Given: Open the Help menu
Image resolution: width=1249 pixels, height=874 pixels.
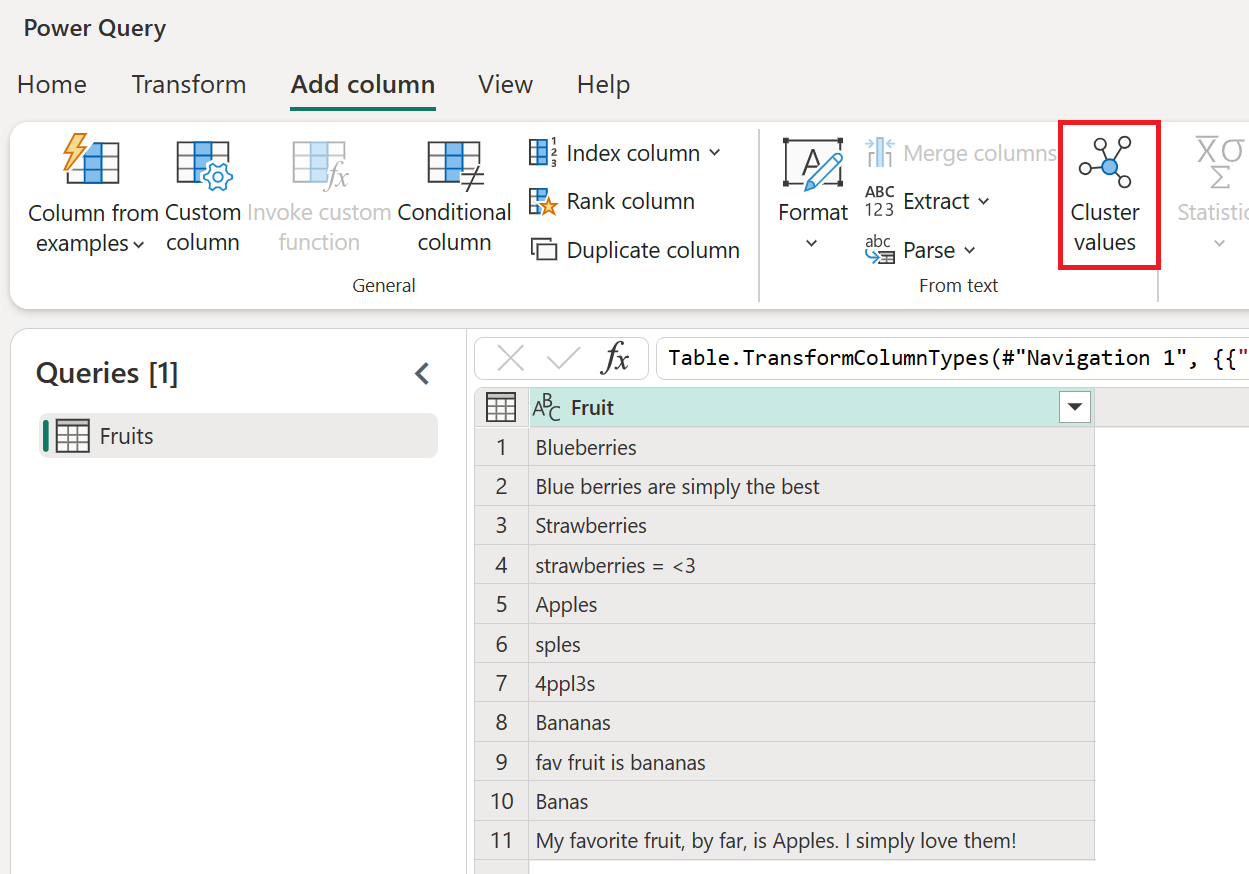Looking at the screenshot, I should point(603,85).
